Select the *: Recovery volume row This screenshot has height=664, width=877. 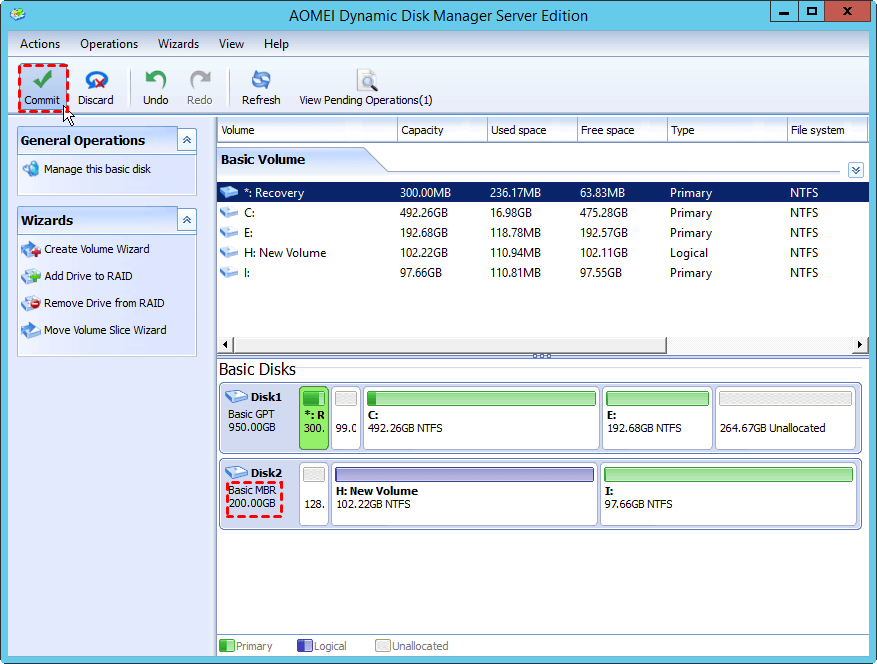(x=543, y=192)
